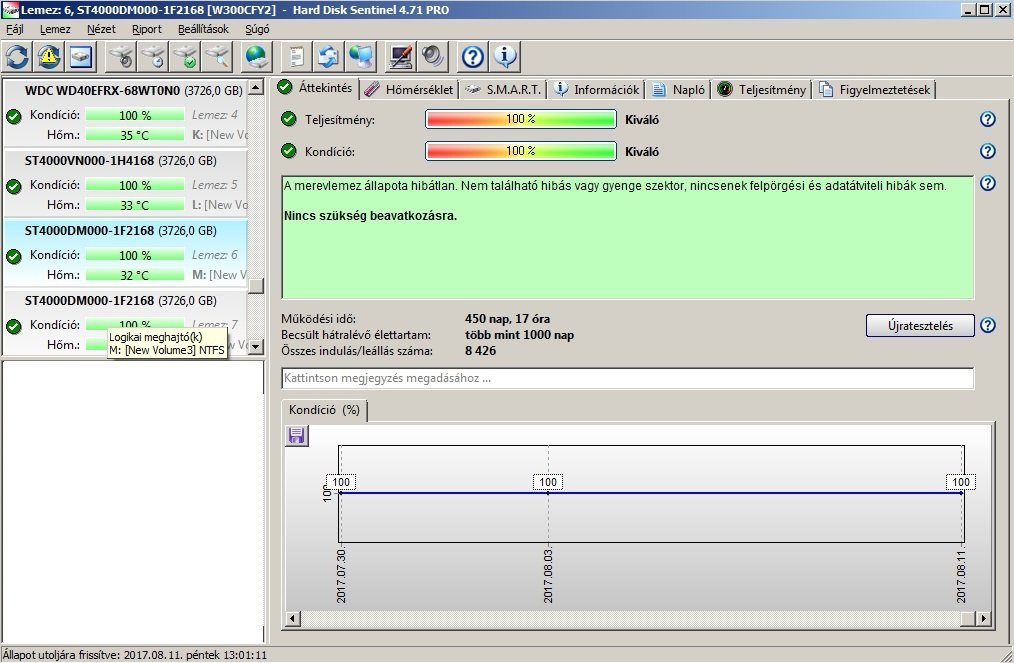Click the Teljesítmény 100 % gradient bar
Image resolution: width=1014 pixels, height=663 pixels.
[521, 119]
